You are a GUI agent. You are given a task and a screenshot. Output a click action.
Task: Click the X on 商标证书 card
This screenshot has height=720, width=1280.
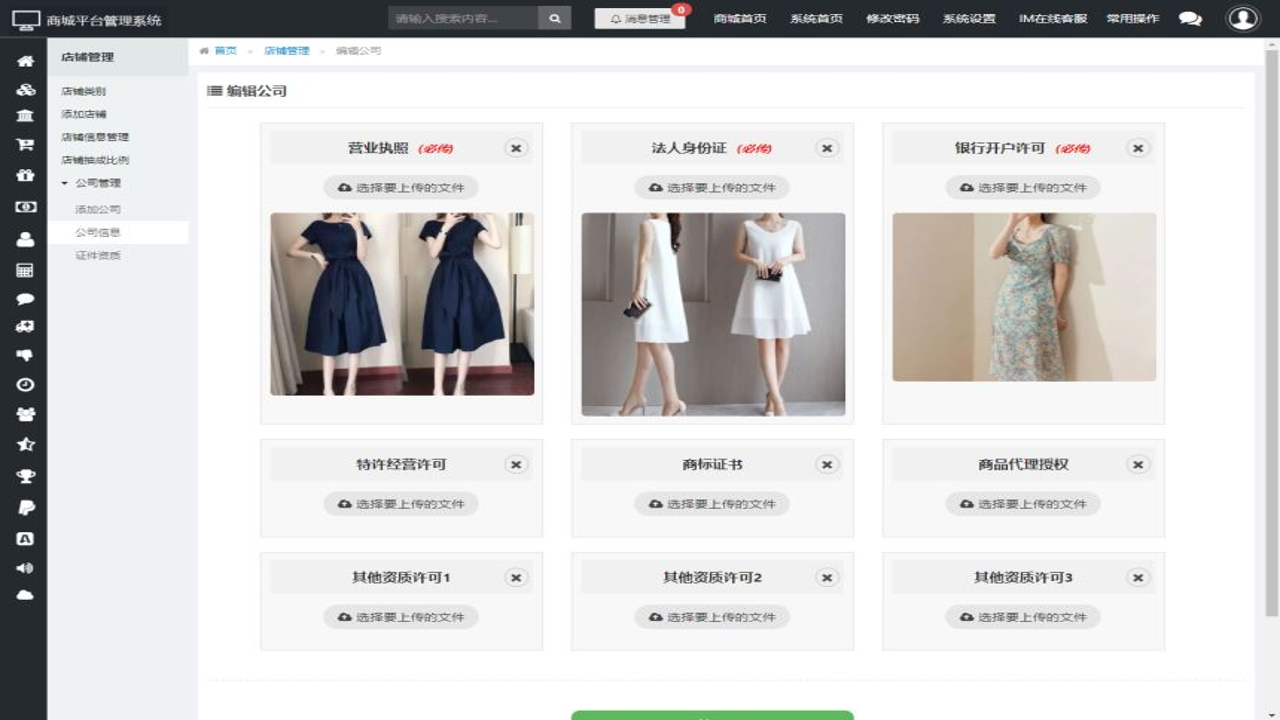point(827,465)
